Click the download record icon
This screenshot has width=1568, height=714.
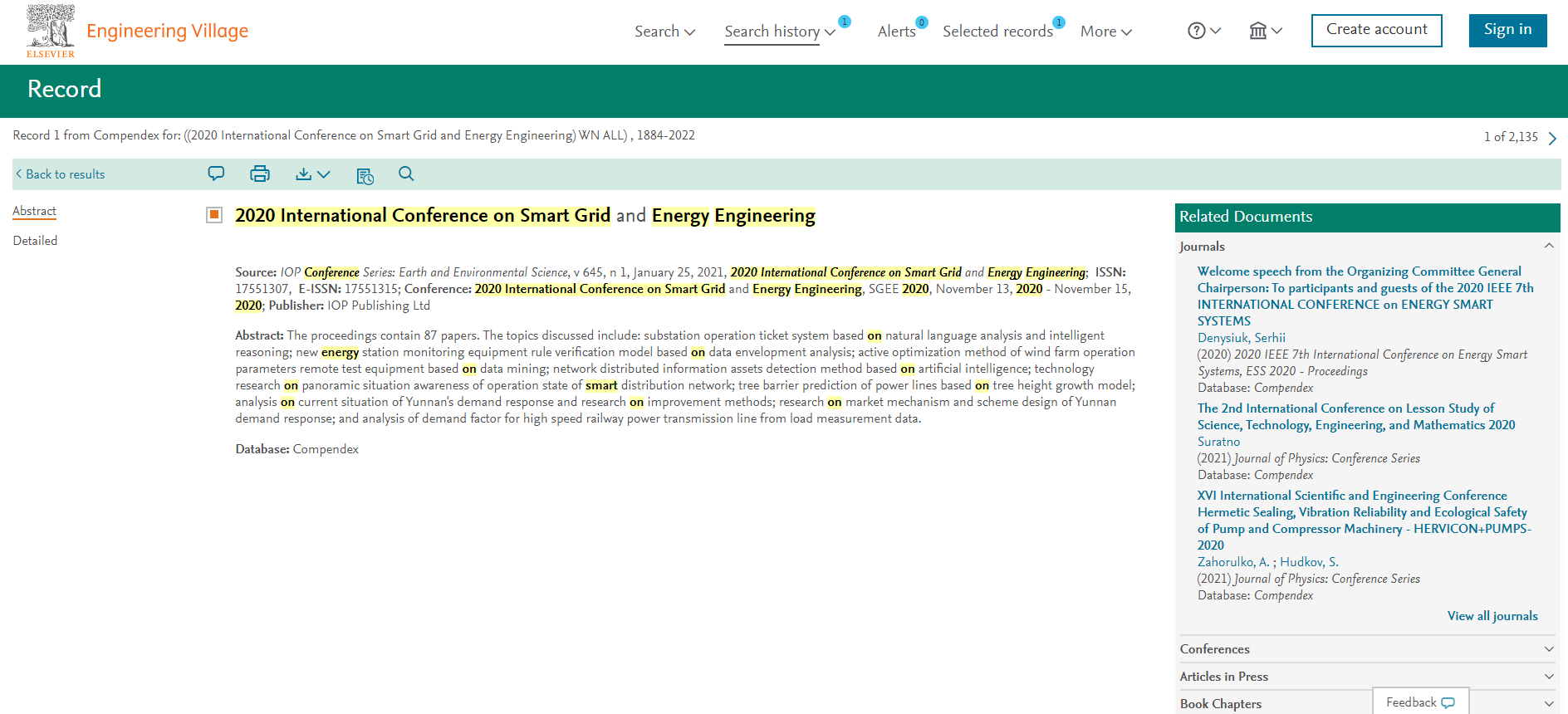point(304,174)
